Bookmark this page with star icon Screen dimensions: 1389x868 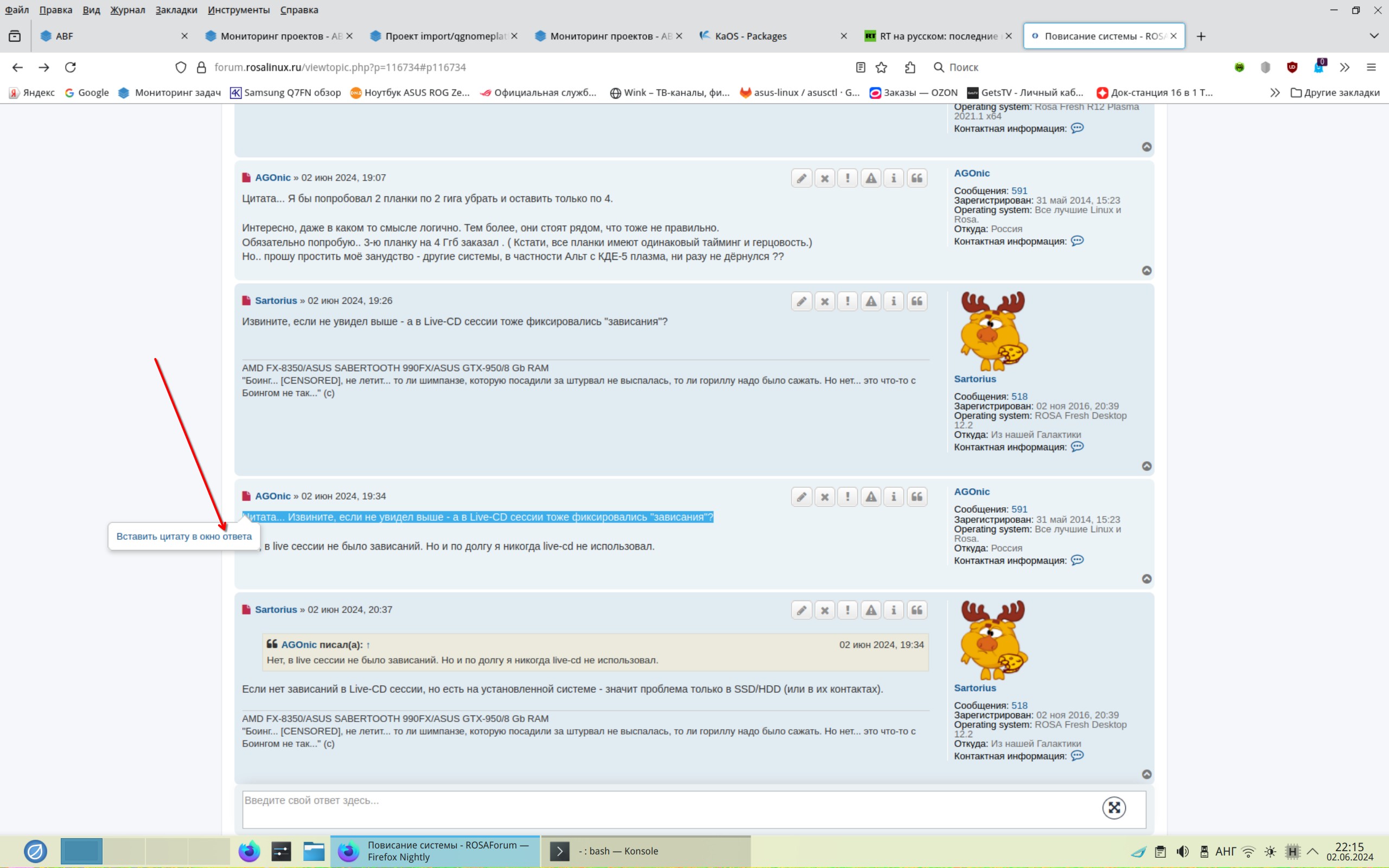(882, 67)
